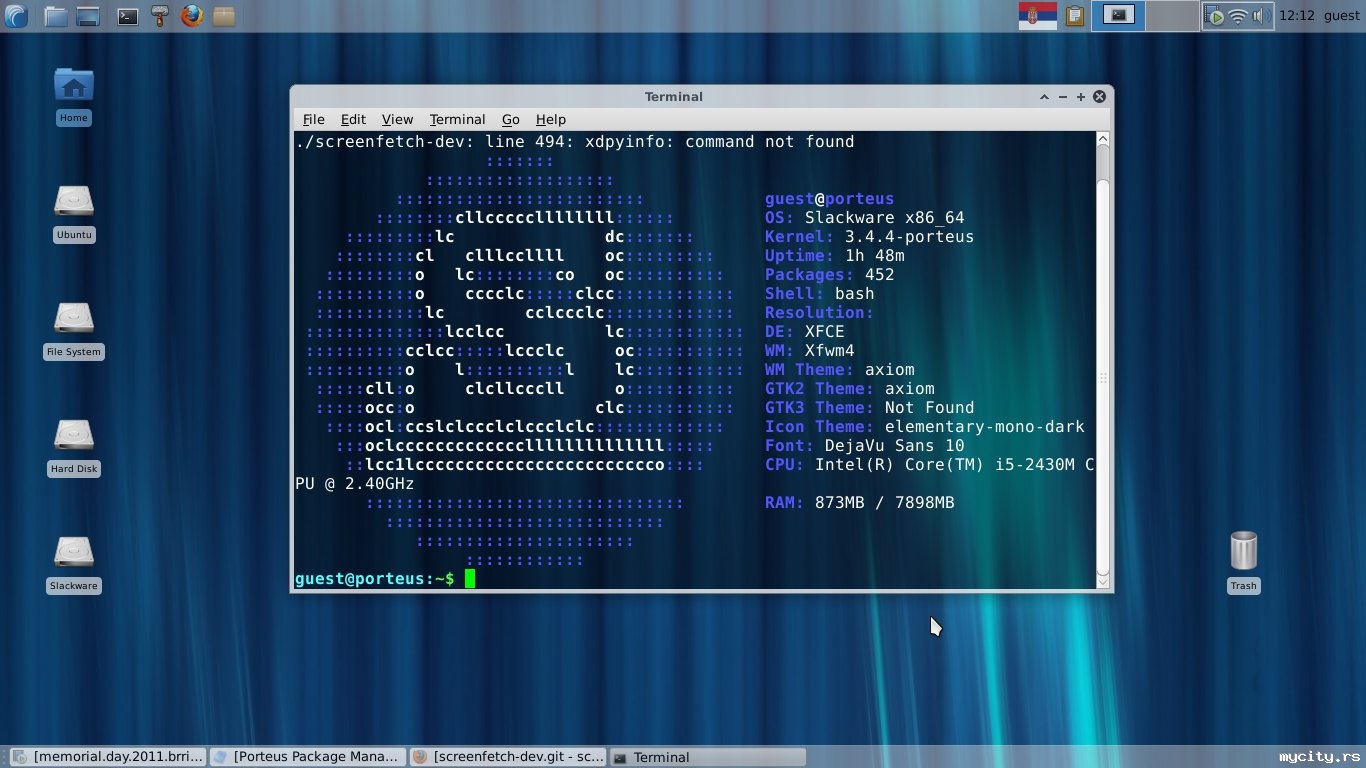Select the File System desktop icon
1366x768 pixels.
(x=74, y=331)
